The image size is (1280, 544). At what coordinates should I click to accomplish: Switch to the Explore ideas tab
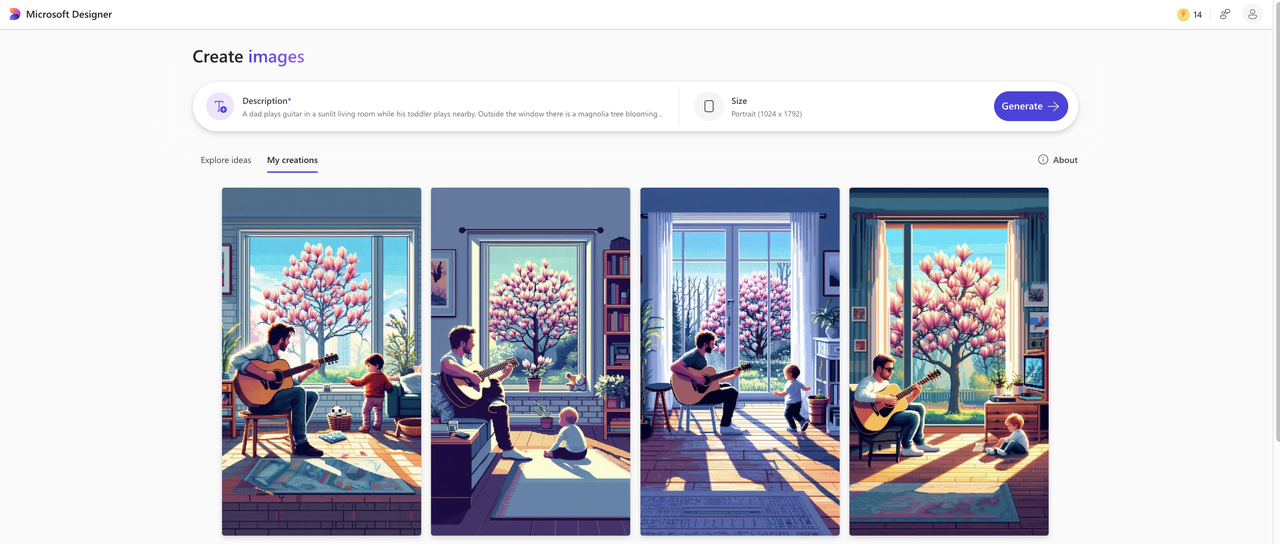tap(226, 160)
